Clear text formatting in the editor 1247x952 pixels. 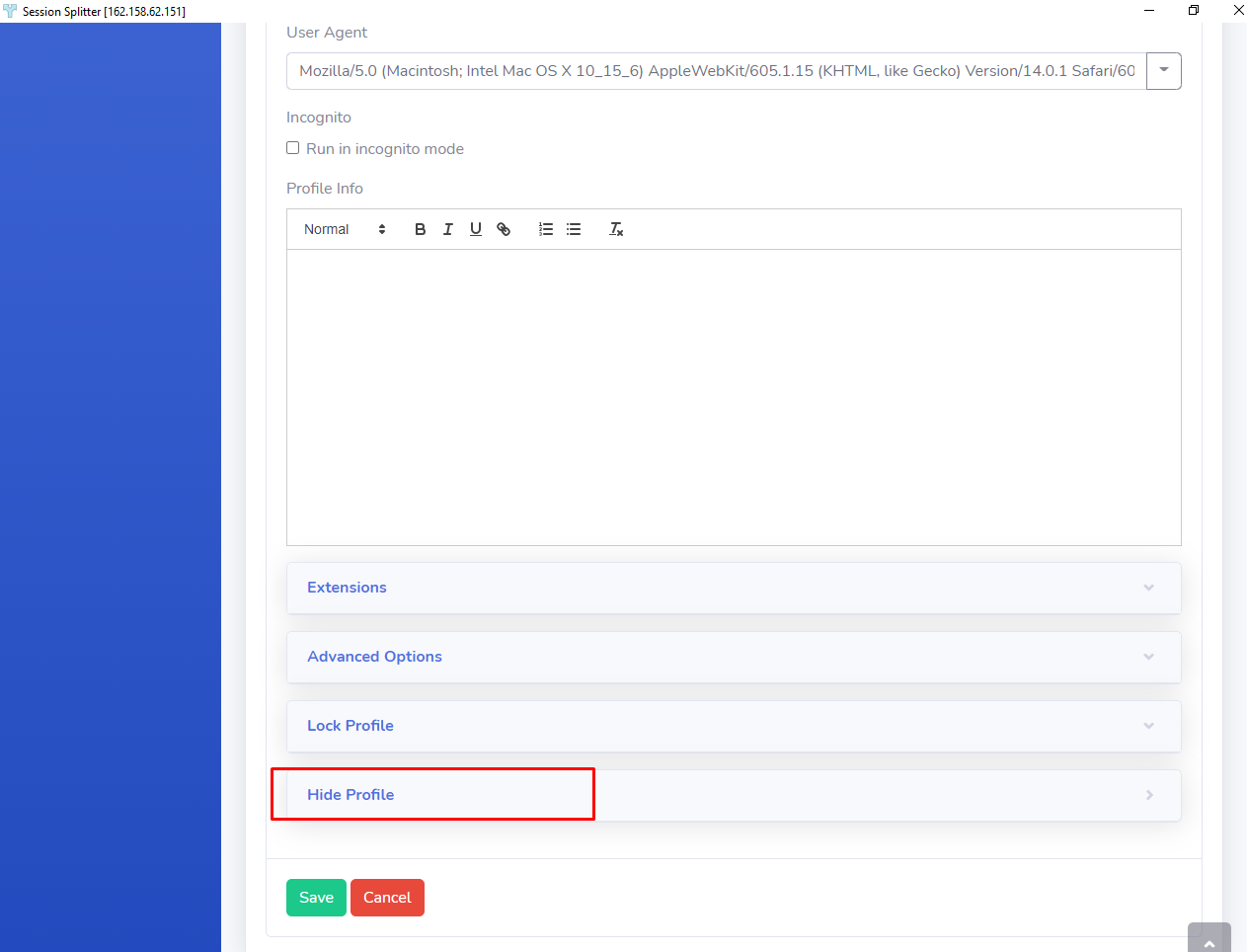point(616,229)
